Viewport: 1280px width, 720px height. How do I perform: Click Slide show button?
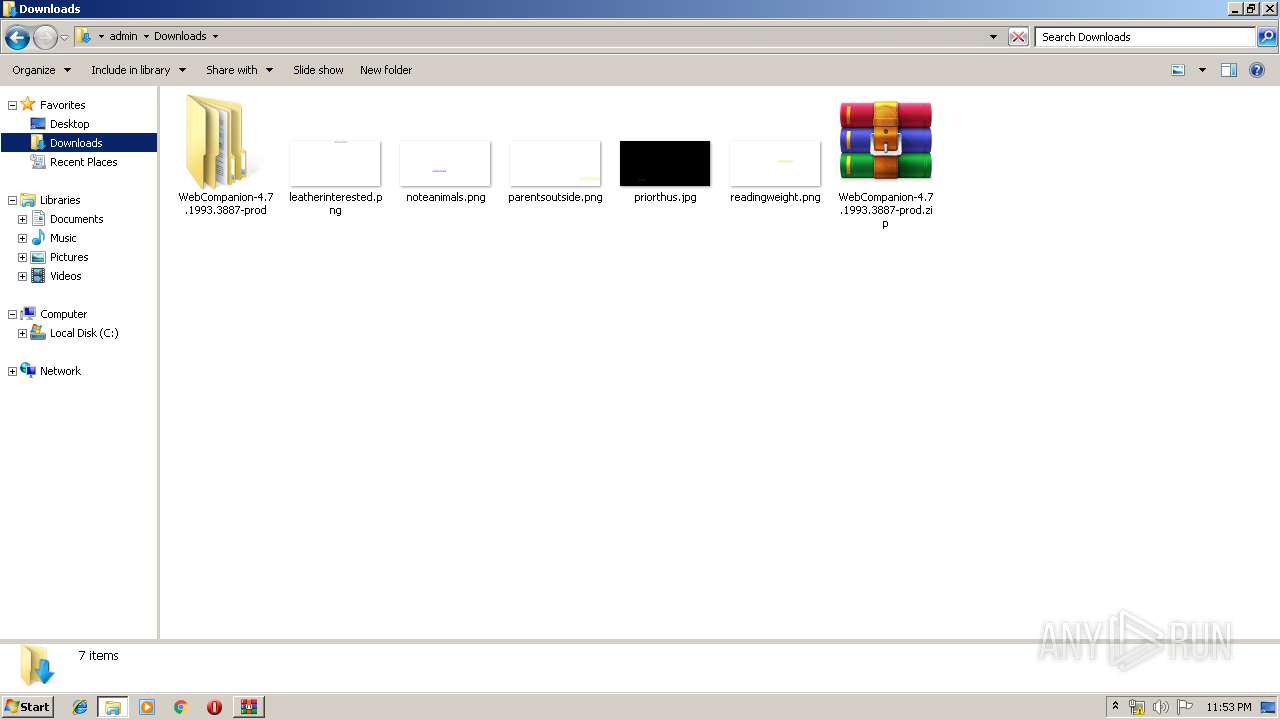click(x=318, y=70)
